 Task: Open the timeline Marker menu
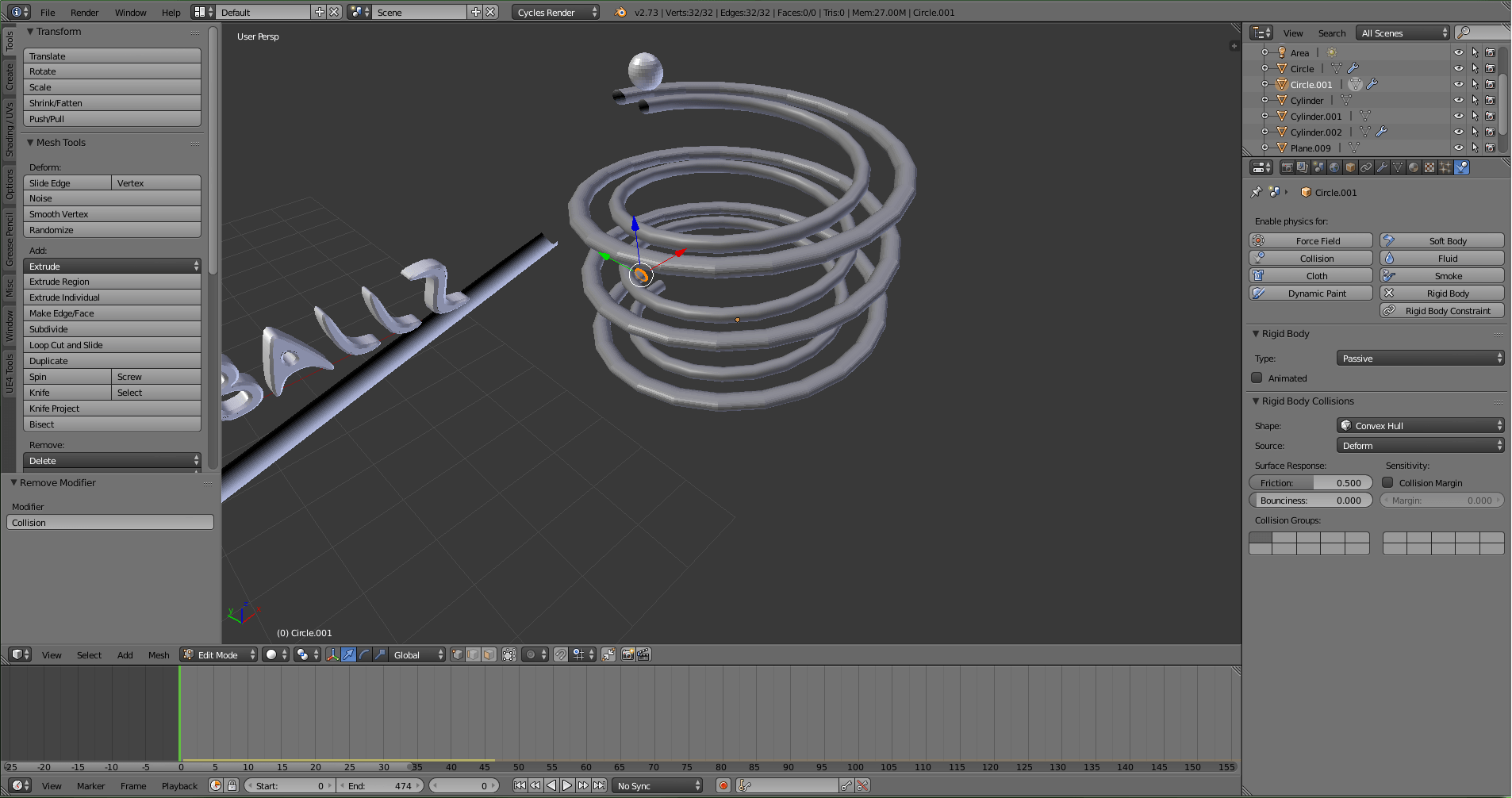[x=91, y=785]
